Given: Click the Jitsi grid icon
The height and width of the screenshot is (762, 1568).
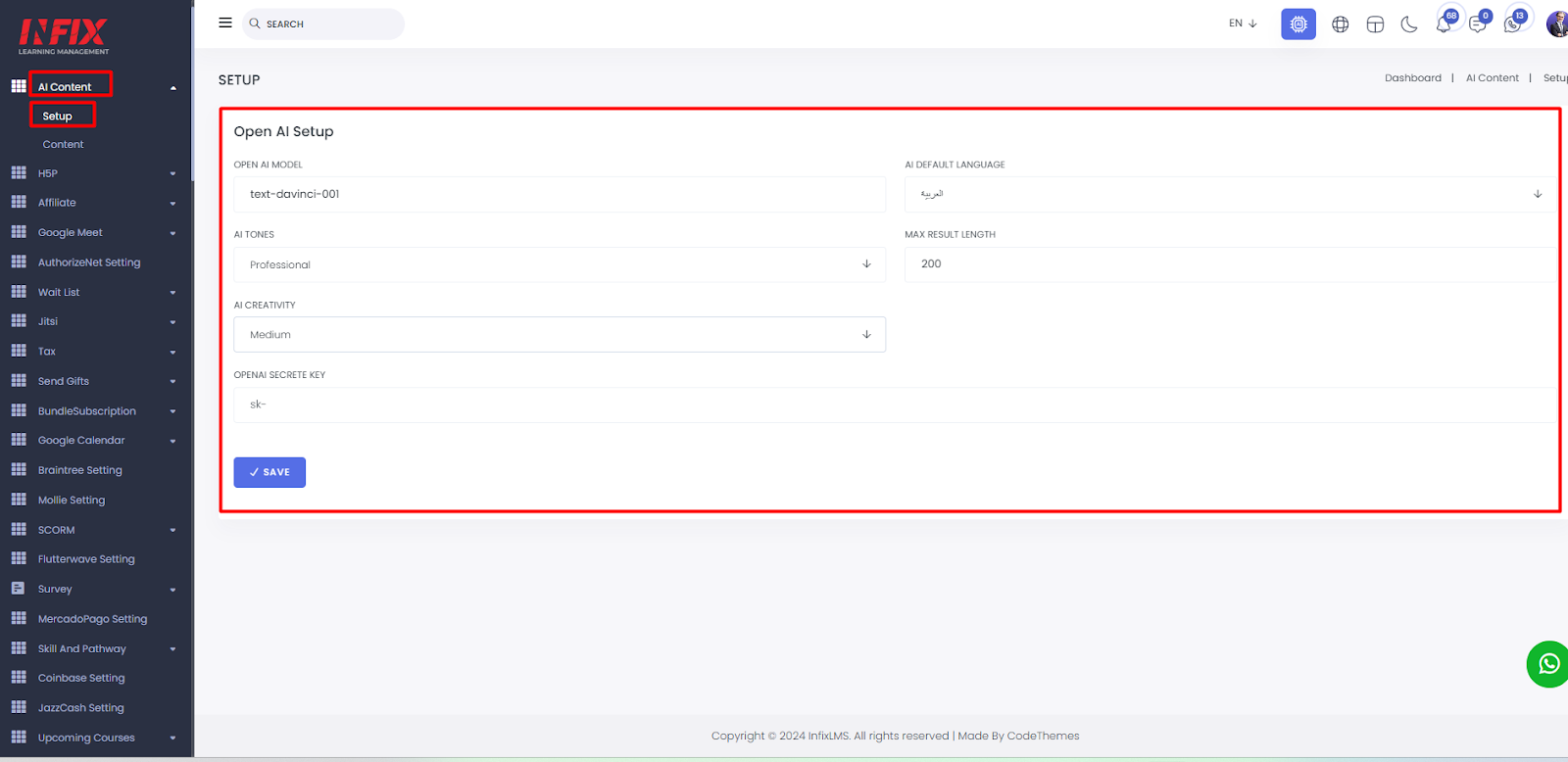Looking at the screenshot, I should 19,320.
